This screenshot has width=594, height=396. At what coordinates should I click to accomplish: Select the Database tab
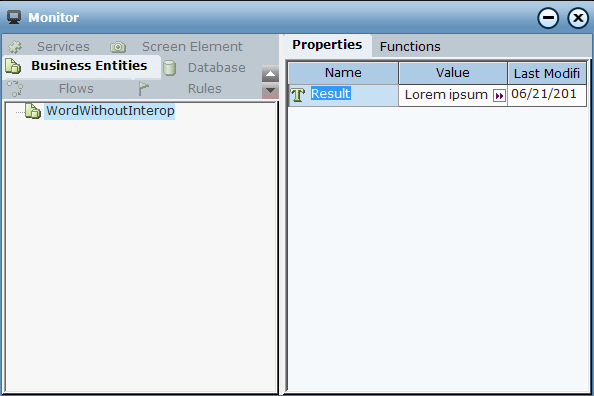tap(217, 68)
